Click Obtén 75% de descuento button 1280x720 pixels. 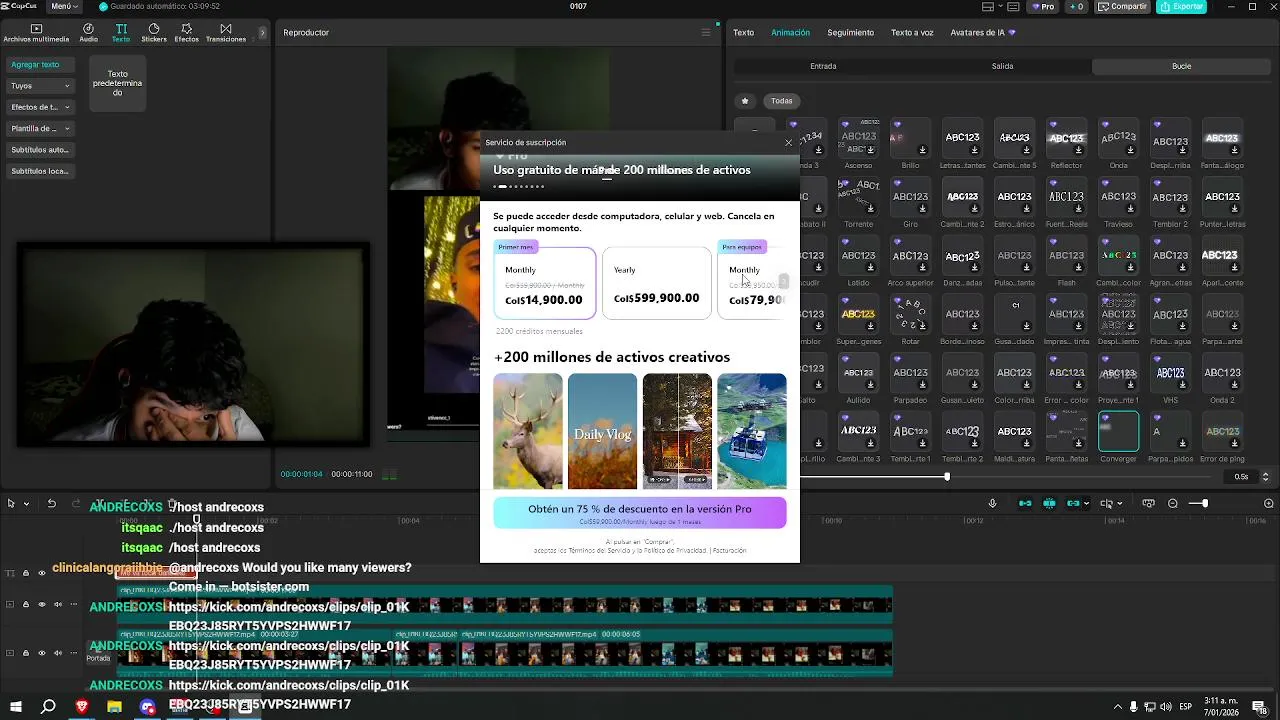[640, 513]
